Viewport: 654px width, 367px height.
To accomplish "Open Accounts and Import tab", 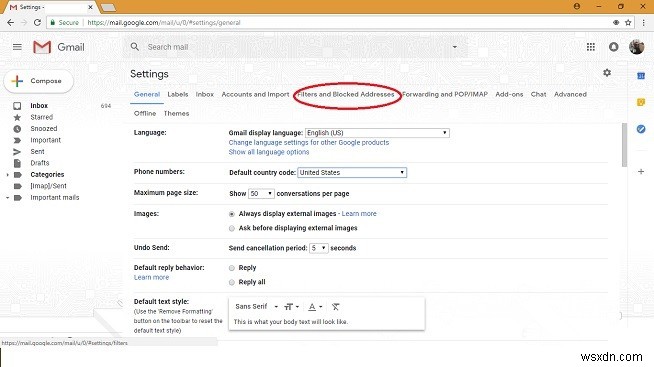I will pos(255,94).
